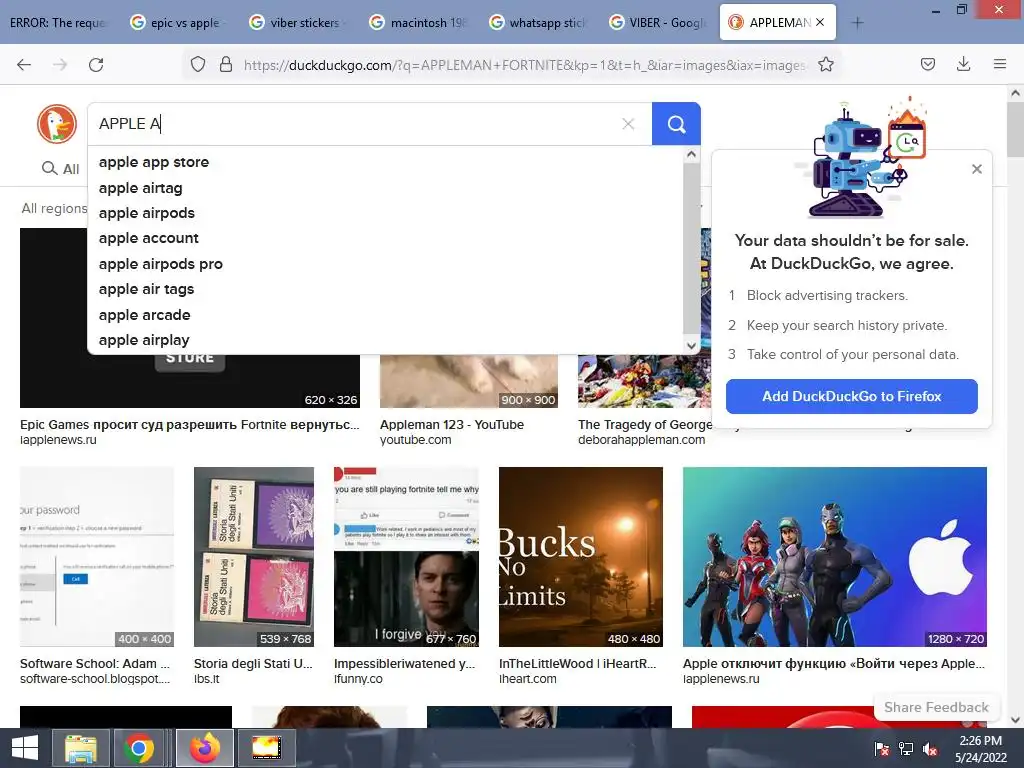Image resolution: width=1024 pixels, height=768 pixels.
Task: Open a new browser tab
Action: click(x=857, y=23)
